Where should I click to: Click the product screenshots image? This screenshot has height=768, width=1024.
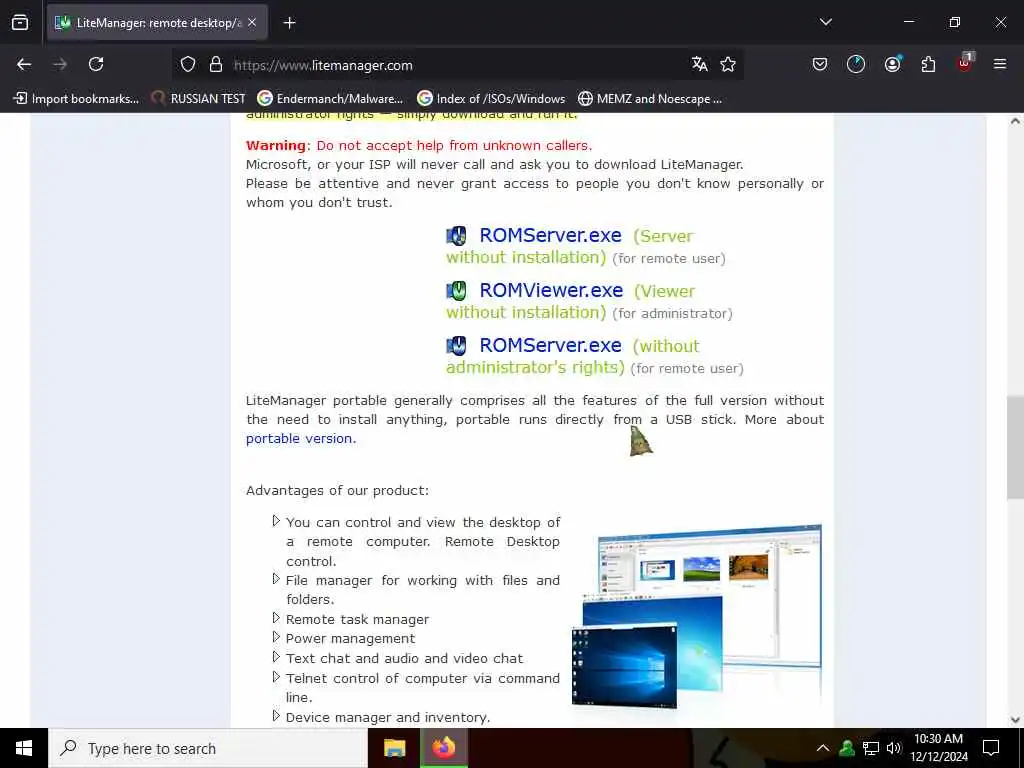click(696, 616)
